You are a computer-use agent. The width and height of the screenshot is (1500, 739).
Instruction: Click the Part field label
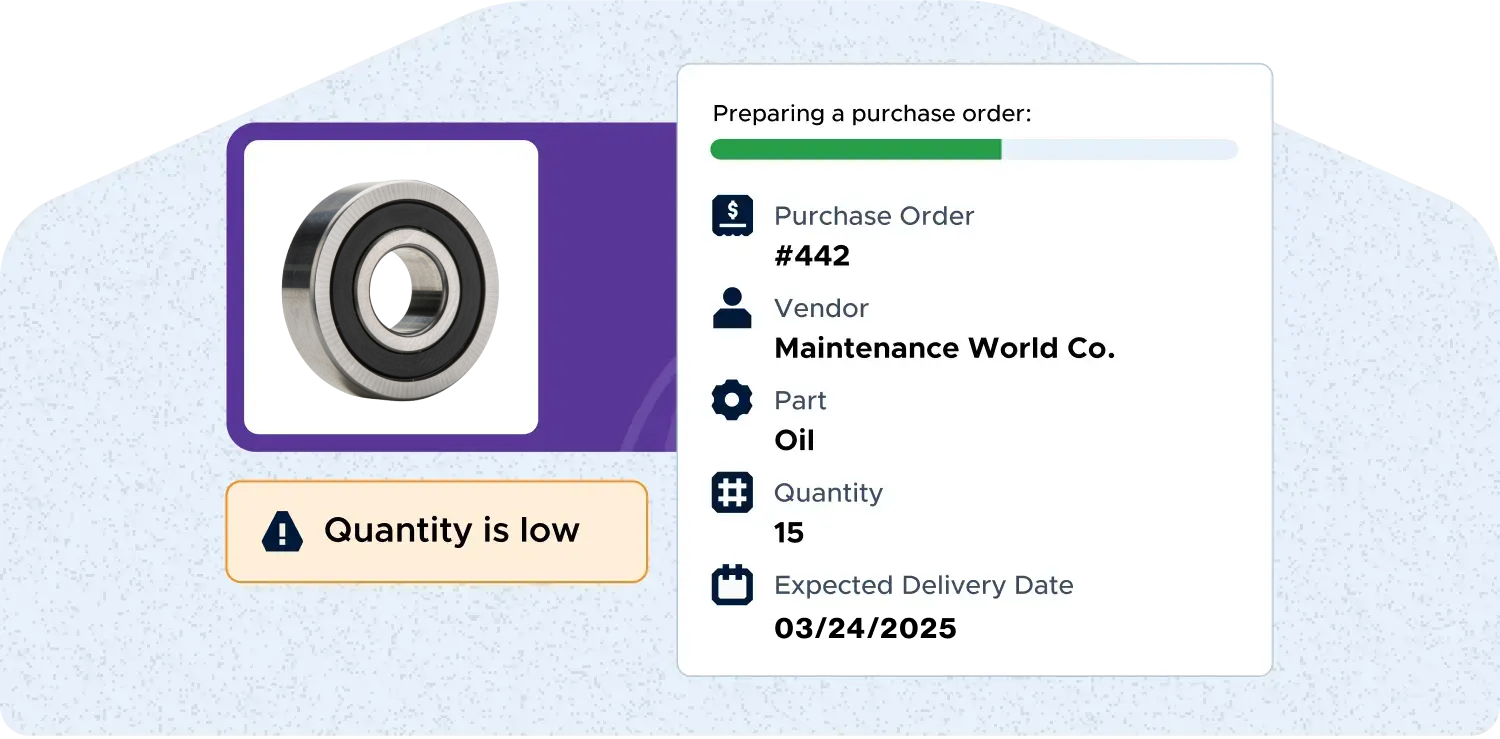click(x=800, y=400)
